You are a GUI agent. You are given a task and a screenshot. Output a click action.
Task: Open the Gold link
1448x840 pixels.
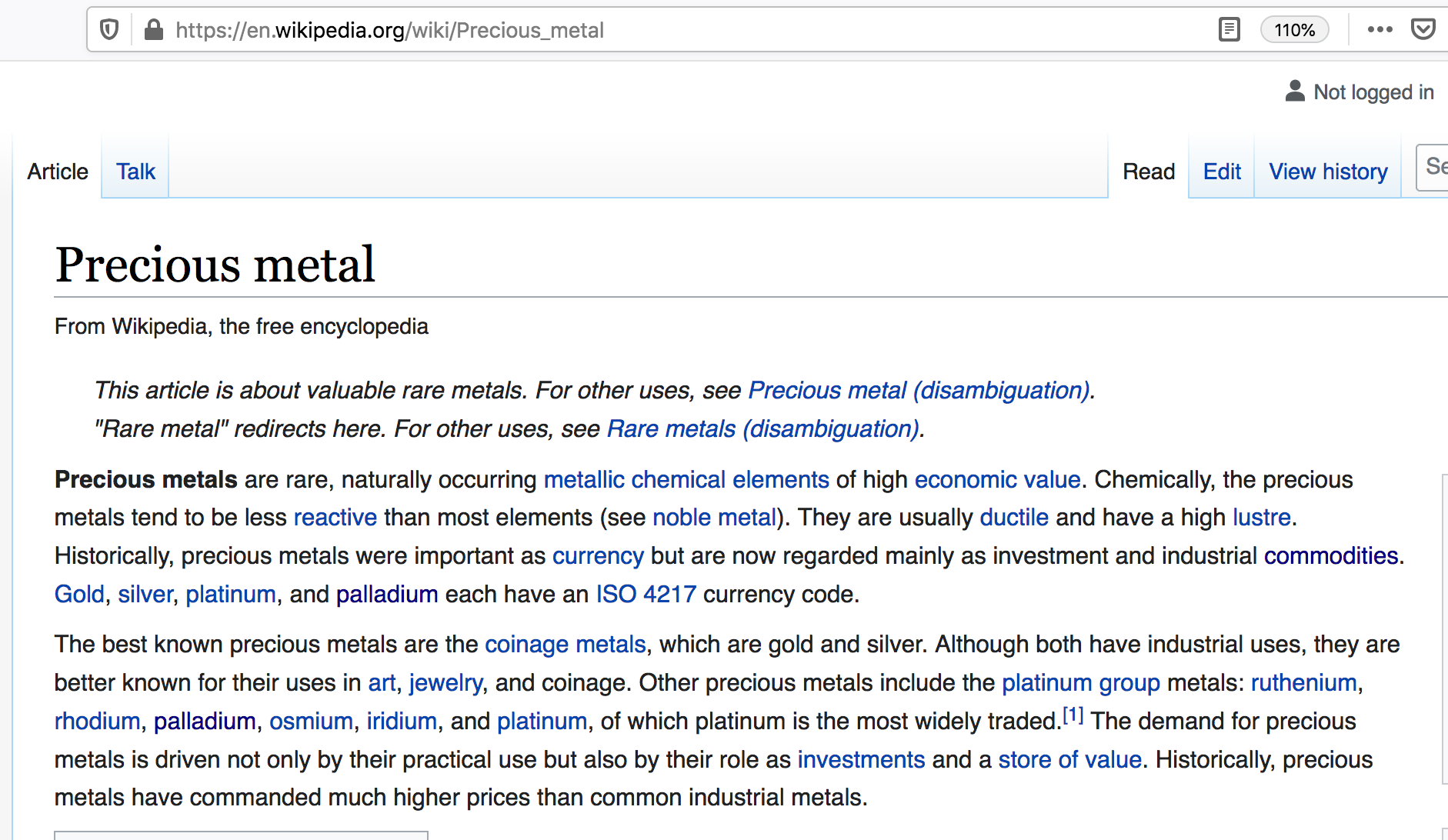[x=79, y=595]
